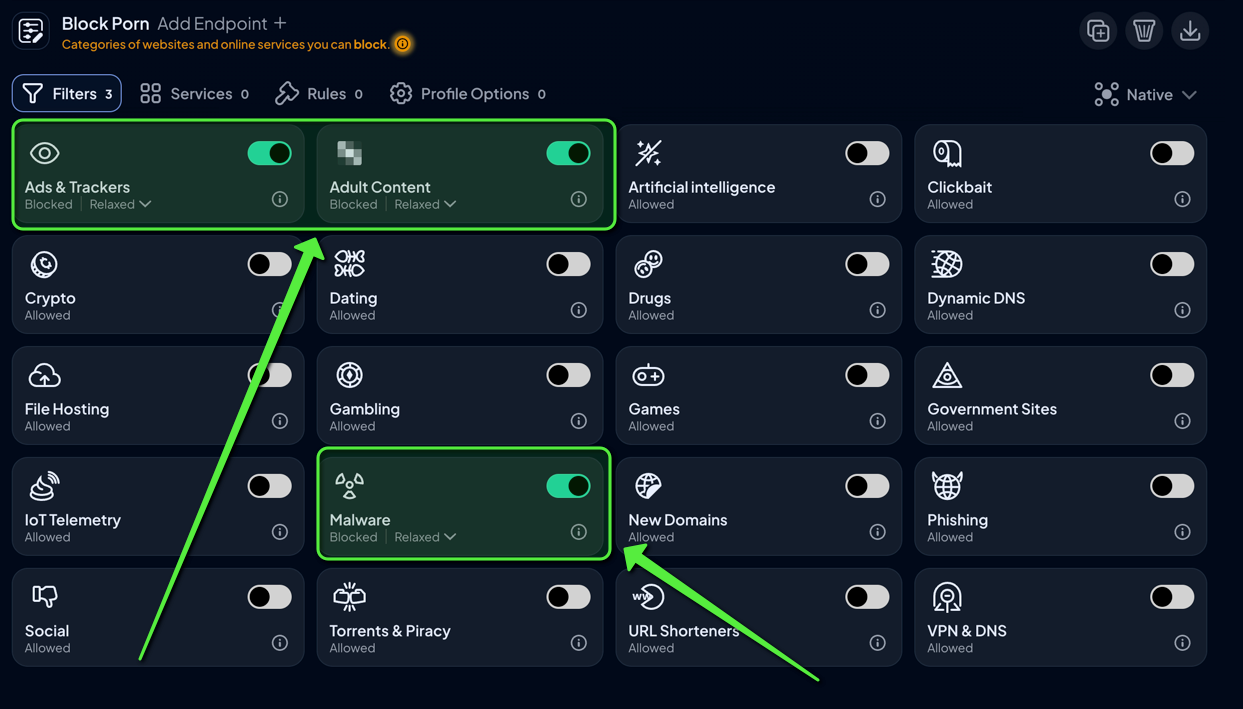This screenshot has width=1243, height=709.
Task: Click the info icon on Clickbait card
Action: tap(1182, 199)
